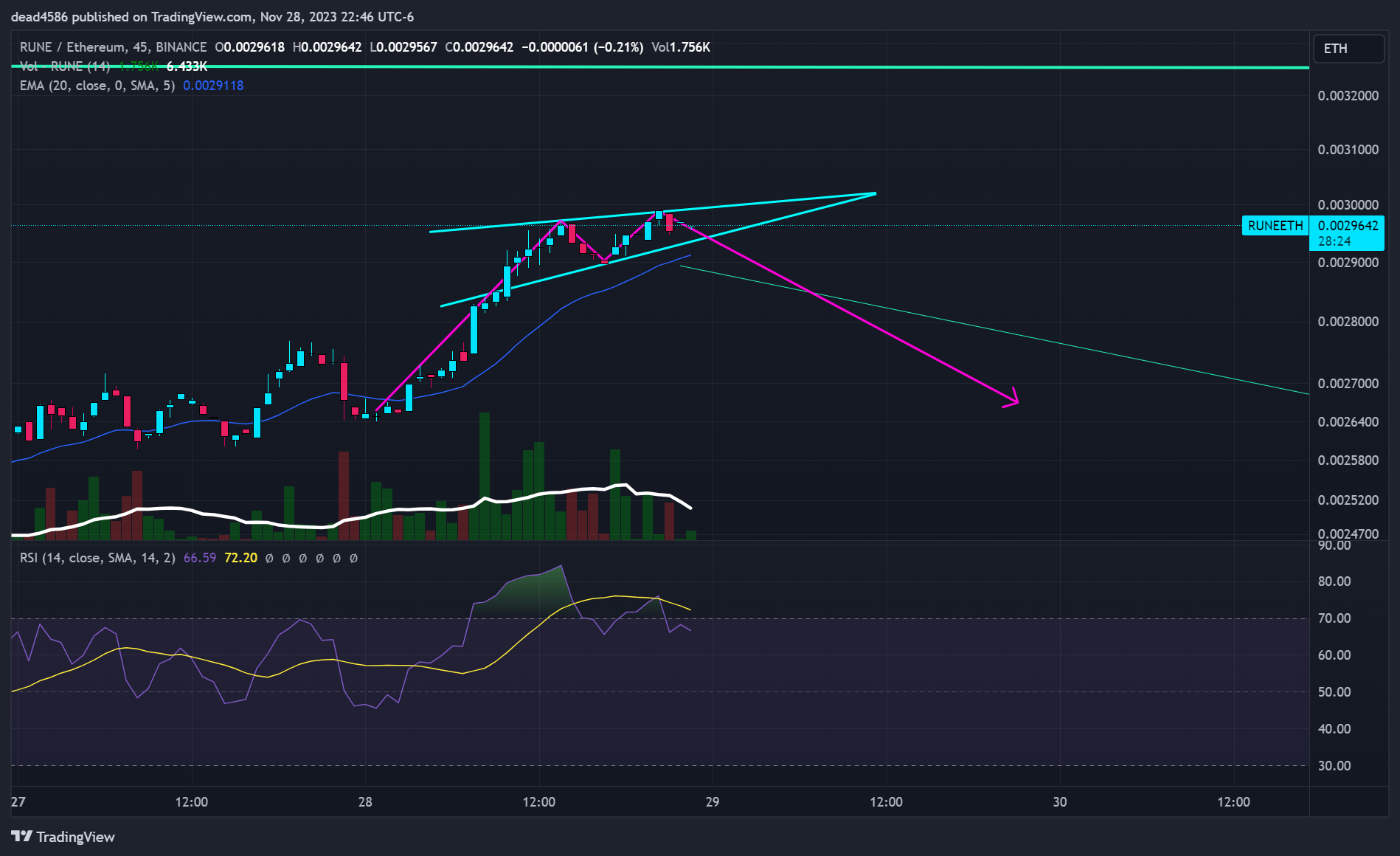Click the Vol1.756K header value
This screenshot has width=1400, height=856.
tap(681, 47)
